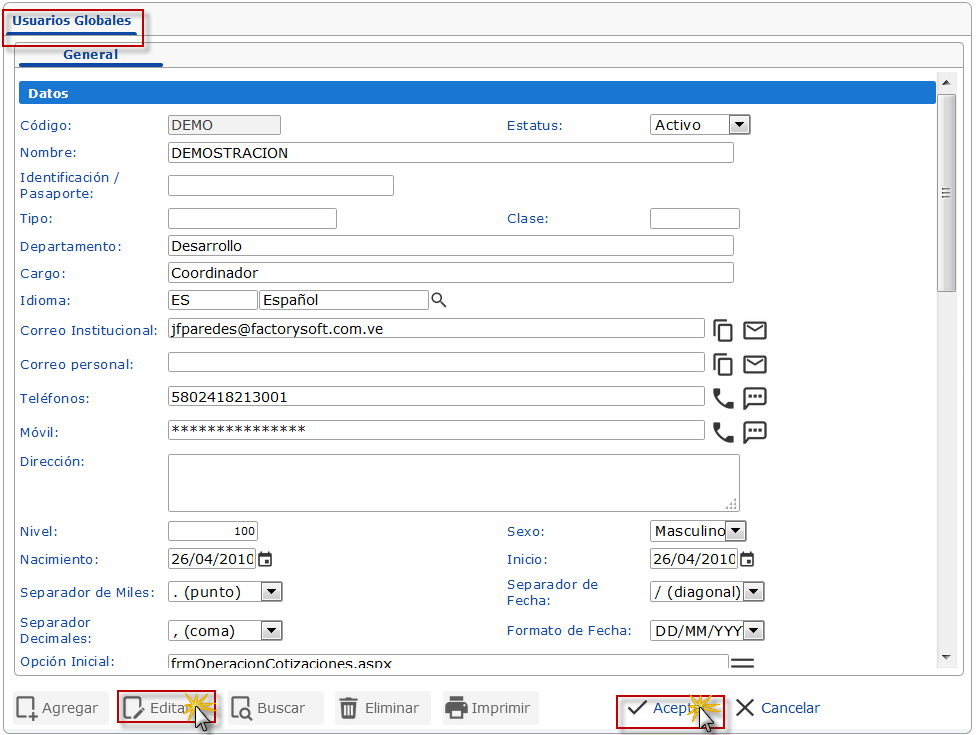The width and height of the screenshot is (976, 735).
Task: Click the Opción Inicial list icon
Action: pyautogui.click(x=741, y=662)
